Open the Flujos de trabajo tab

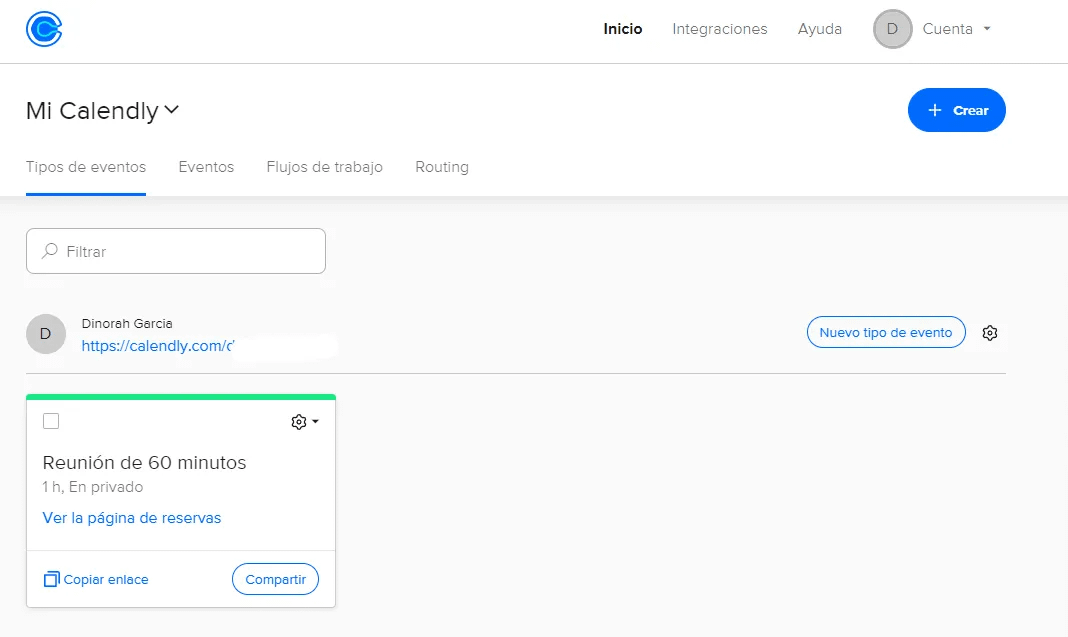(324, 167)
